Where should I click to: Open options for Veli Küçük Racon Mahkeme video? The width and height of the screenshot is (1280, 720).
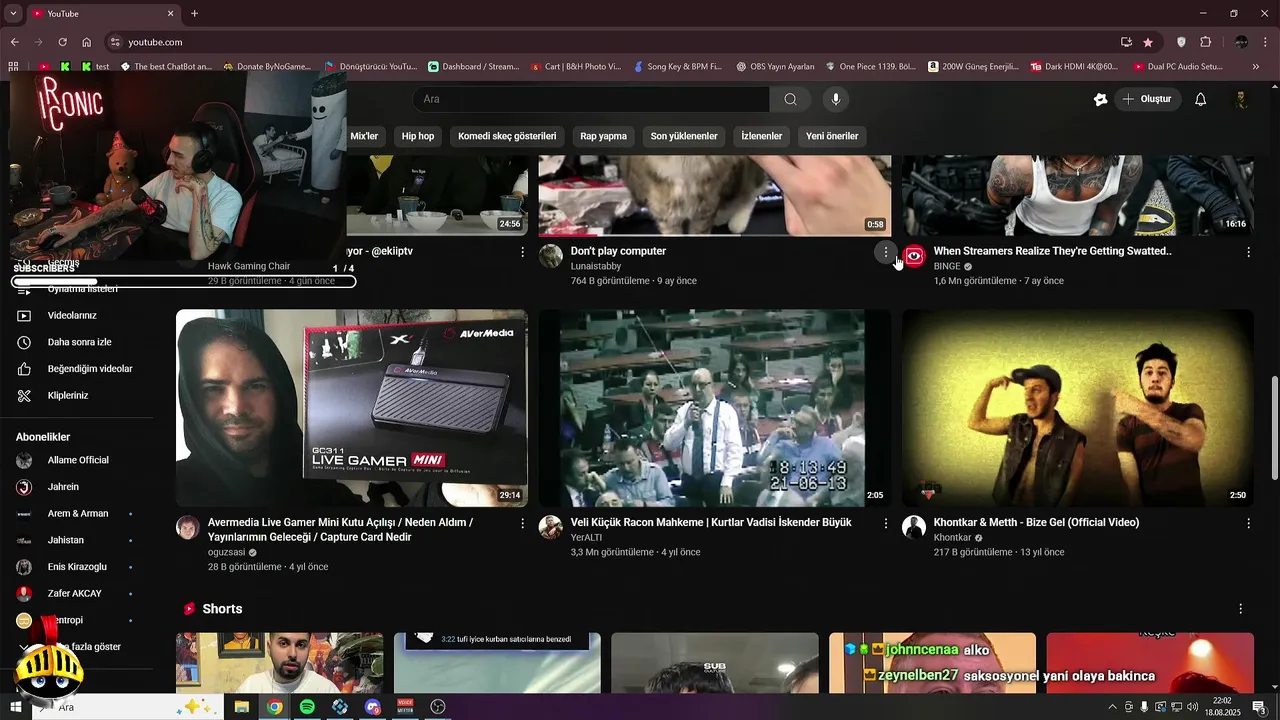point(885,523)
